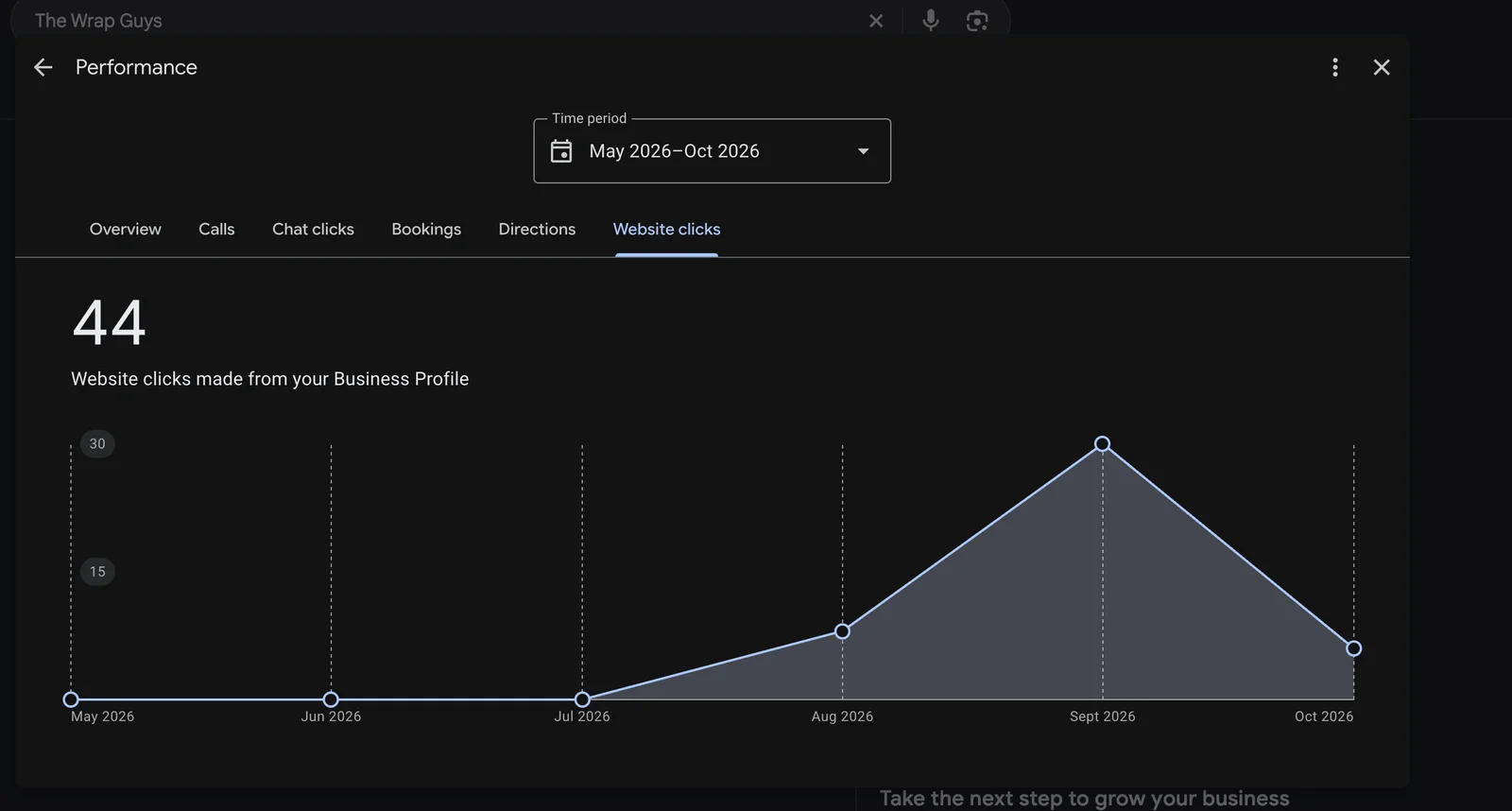Select the Website clicks tab
This screenshot has height=811, width=1512.
(x=666, y=229)
